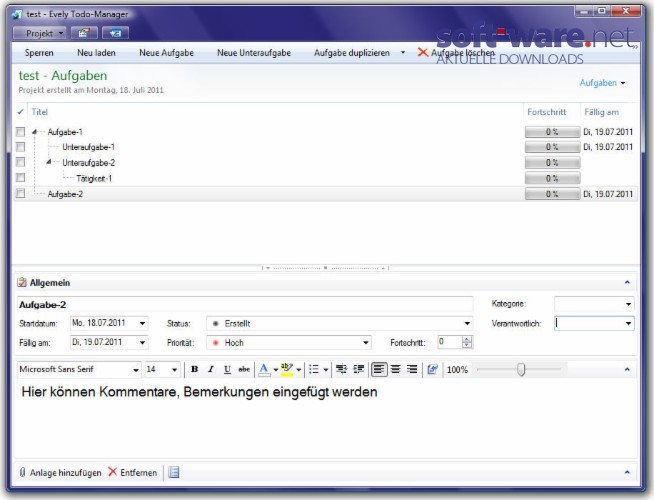The width and height of the screenshot is (654, 500).
Task: Open the Startdatum date picker
Action: pyautogui.click(x=142, y=323)
